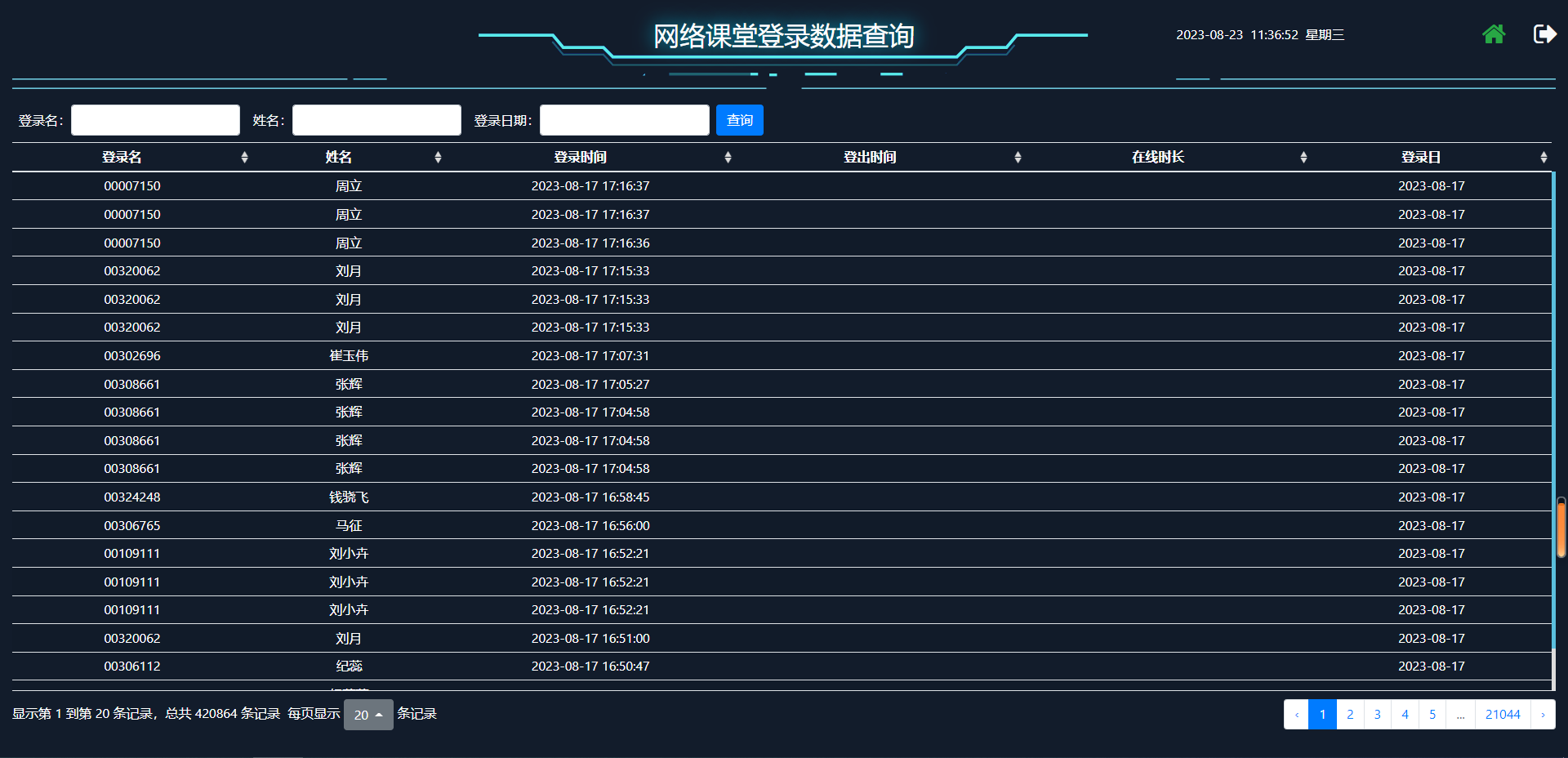Image resolution: width=1568 pixels, height=758 pixels.
Task: Click the orange vertical scrollbar thumb
Action: pyautogui.click(x=1561, y=528)
